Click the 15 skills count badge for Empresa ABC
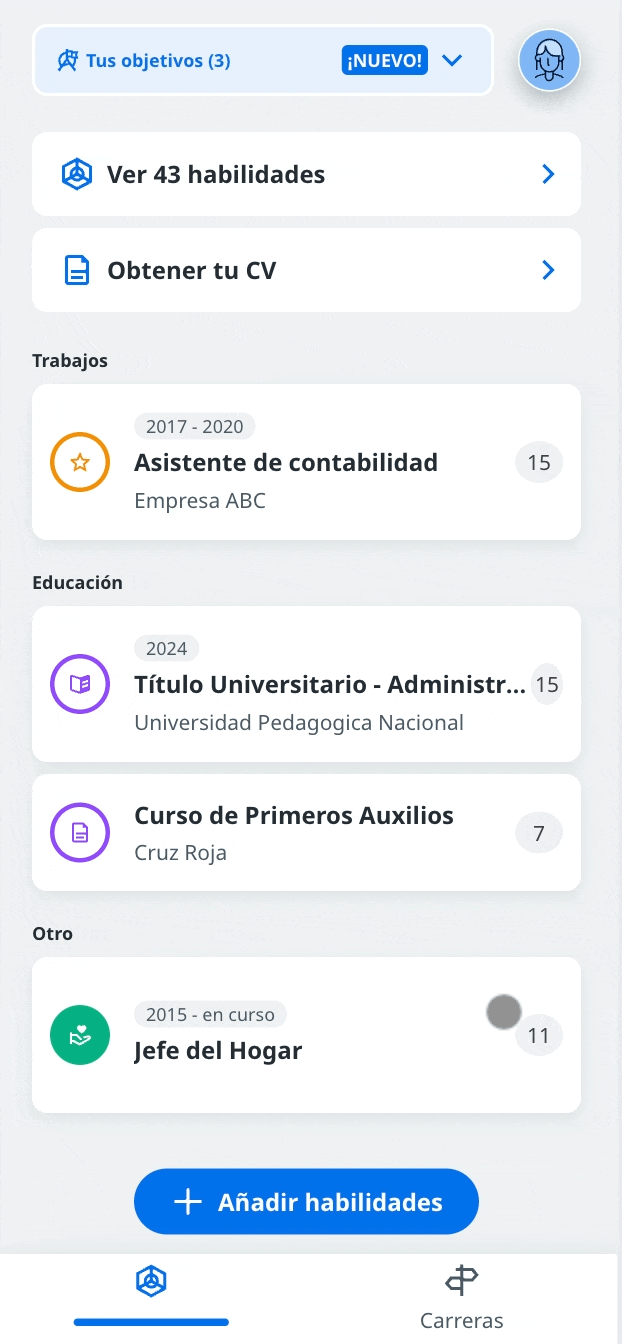 click(539, 462)
